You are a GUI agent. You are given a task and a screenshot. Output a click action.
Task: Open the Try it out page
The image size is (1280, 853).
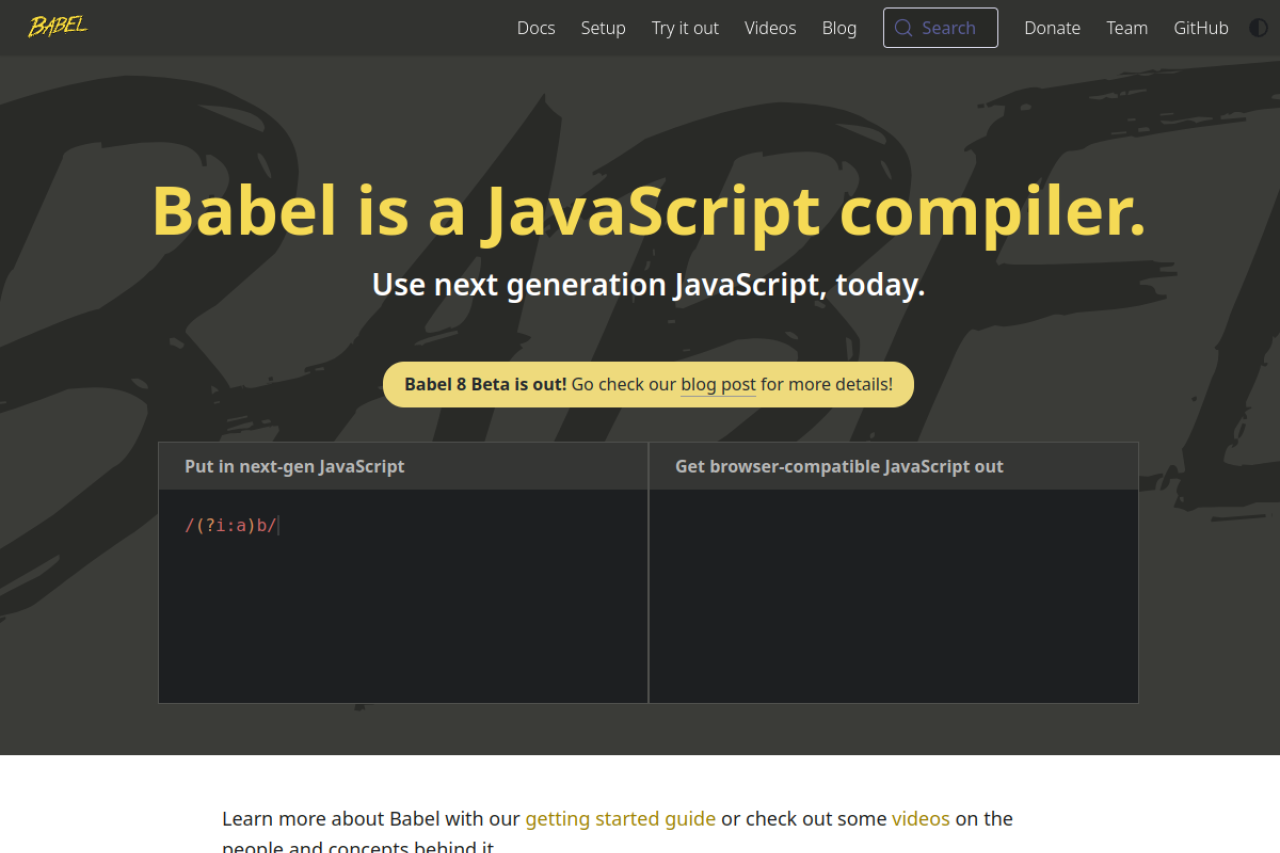tap(685, 28)
